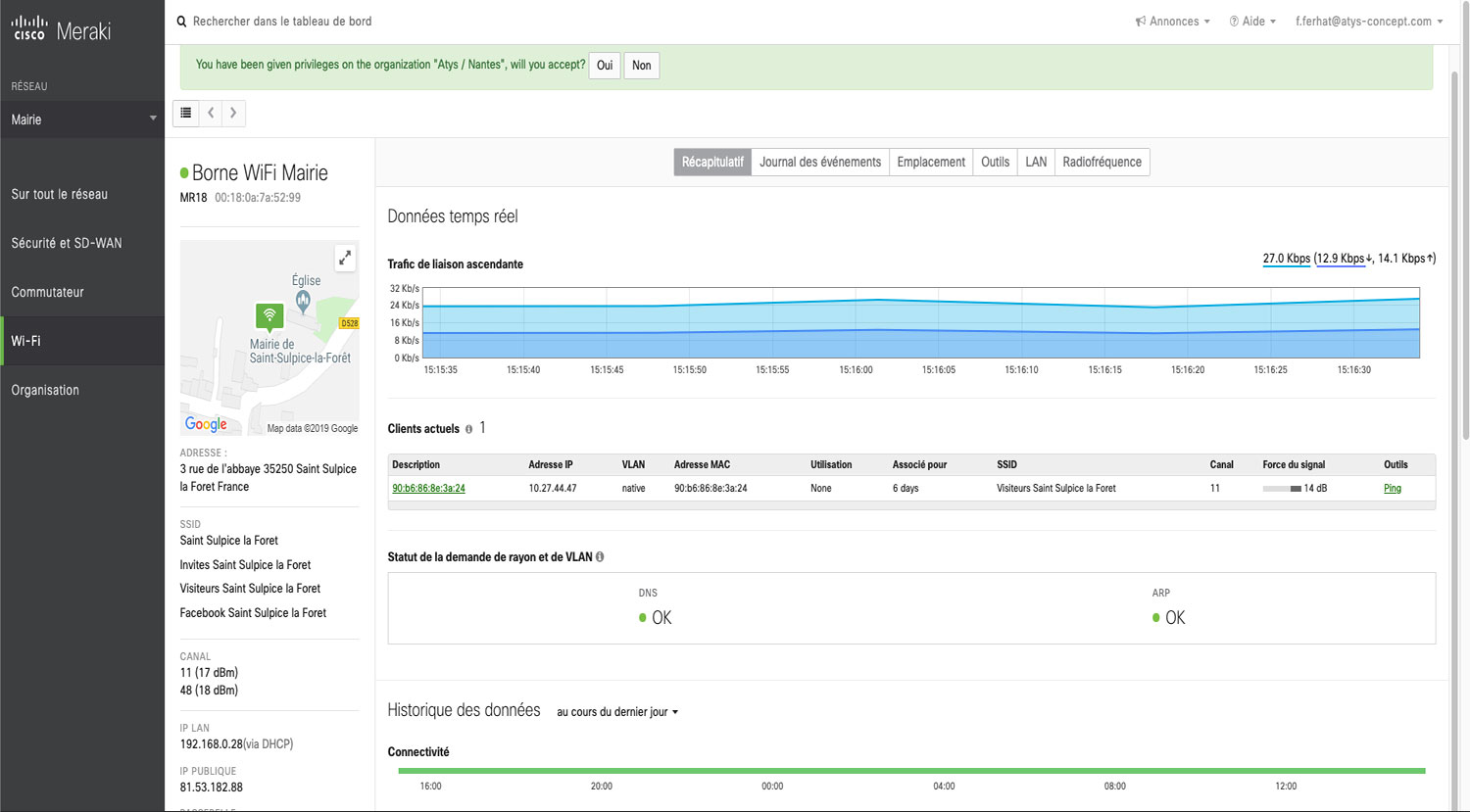Click the Google logo on the map
This screenshot has width=1470, height=812.
pyautogui.click(x=206, y=424)
